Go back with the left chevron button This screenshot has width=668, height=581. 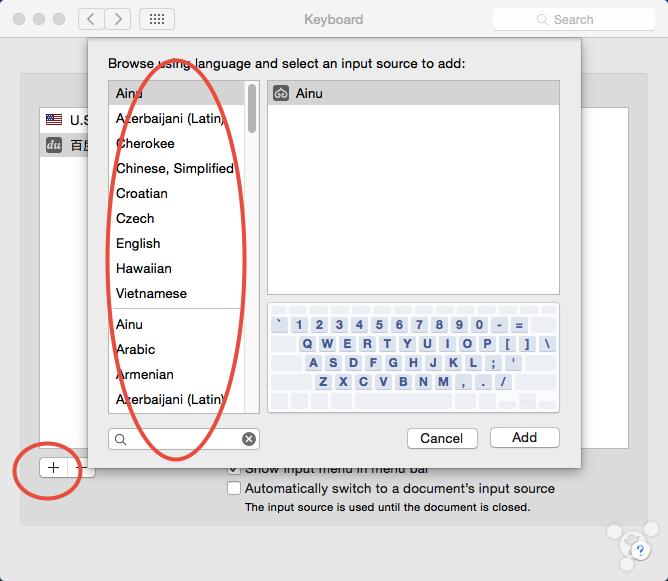point(91,19)
